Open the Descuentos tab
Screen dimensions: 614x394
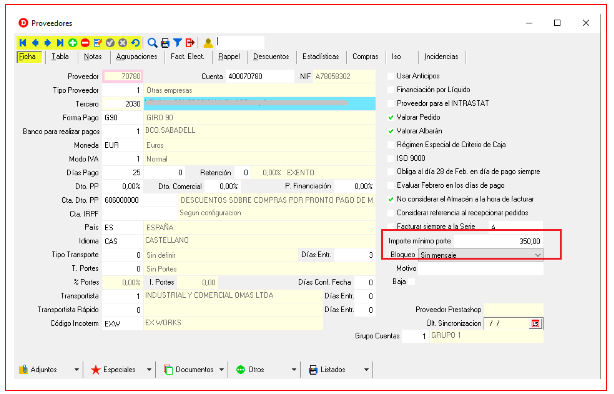click(271, 56)
